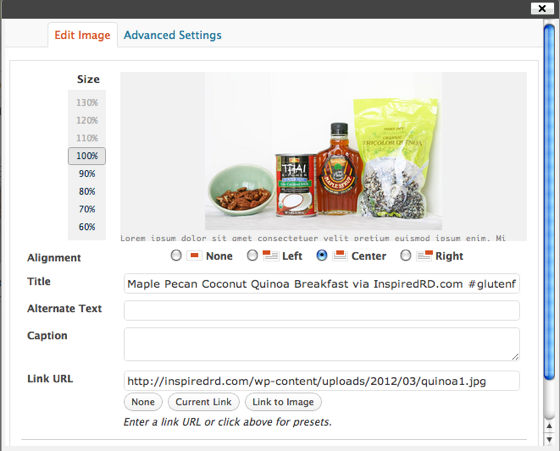The width and height of the screenshot is (560, 451).
Task: Set image size to 60%
Action: tap(87, 227)
